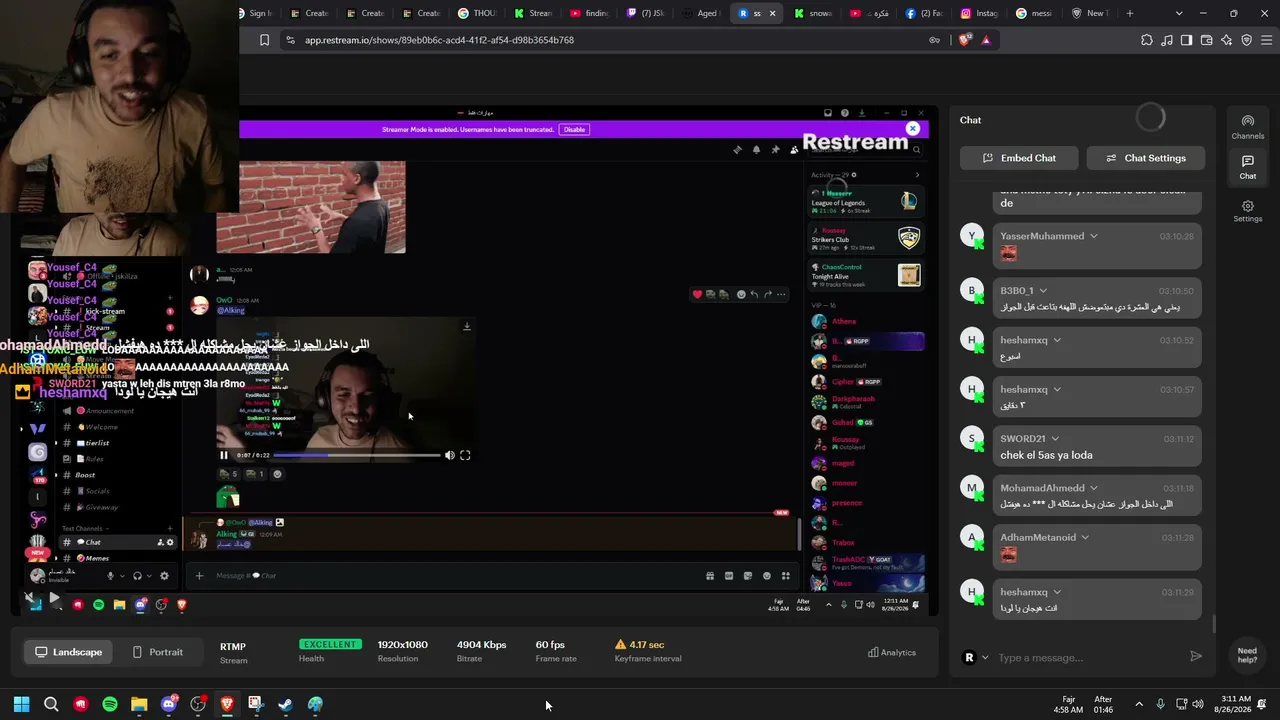1280x720 pixels.
Task: Toggle fullscreen on the Discord video
Action: (465, 455)
